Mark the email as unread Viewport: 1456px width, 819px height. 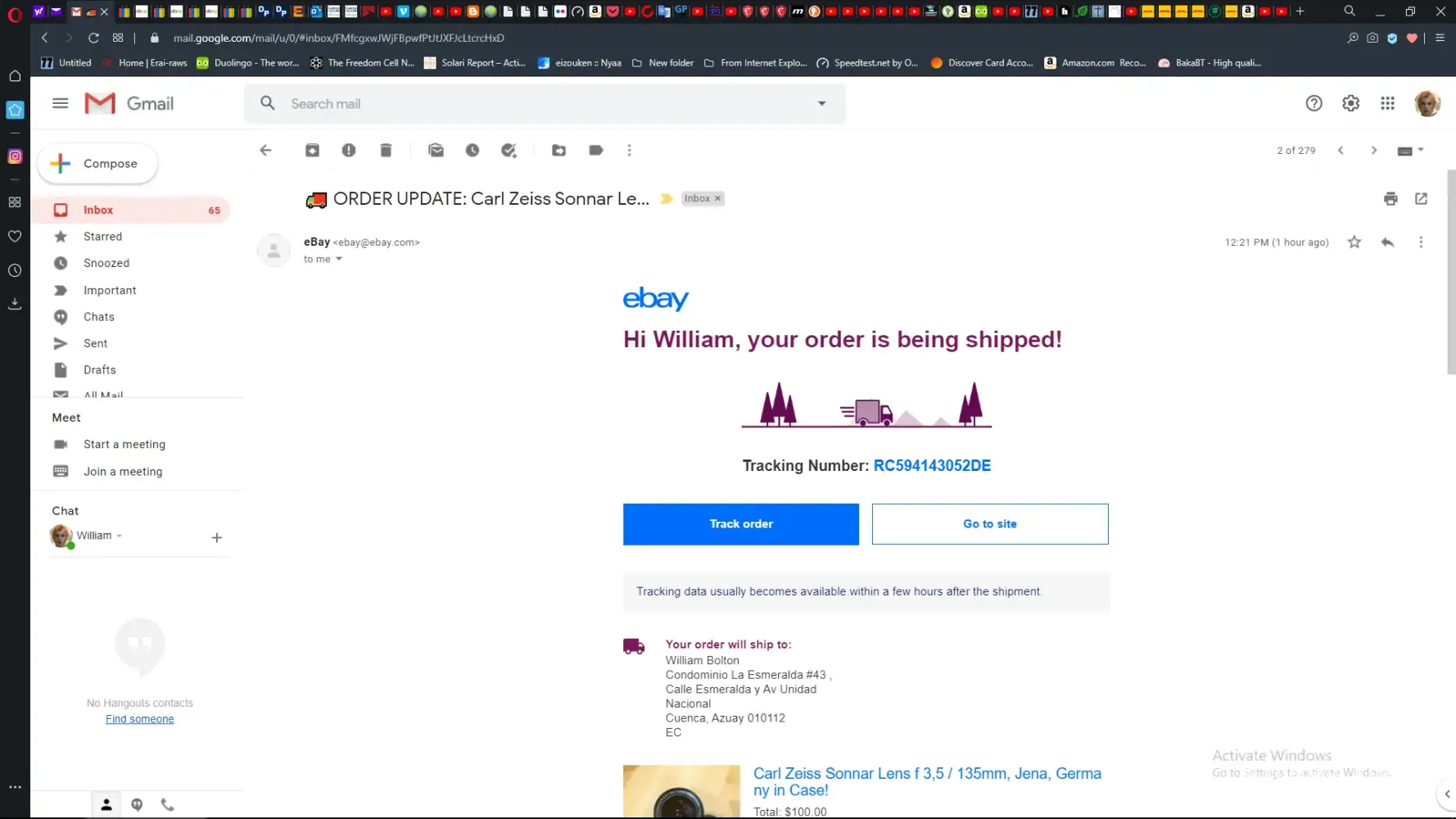(436, 150)
